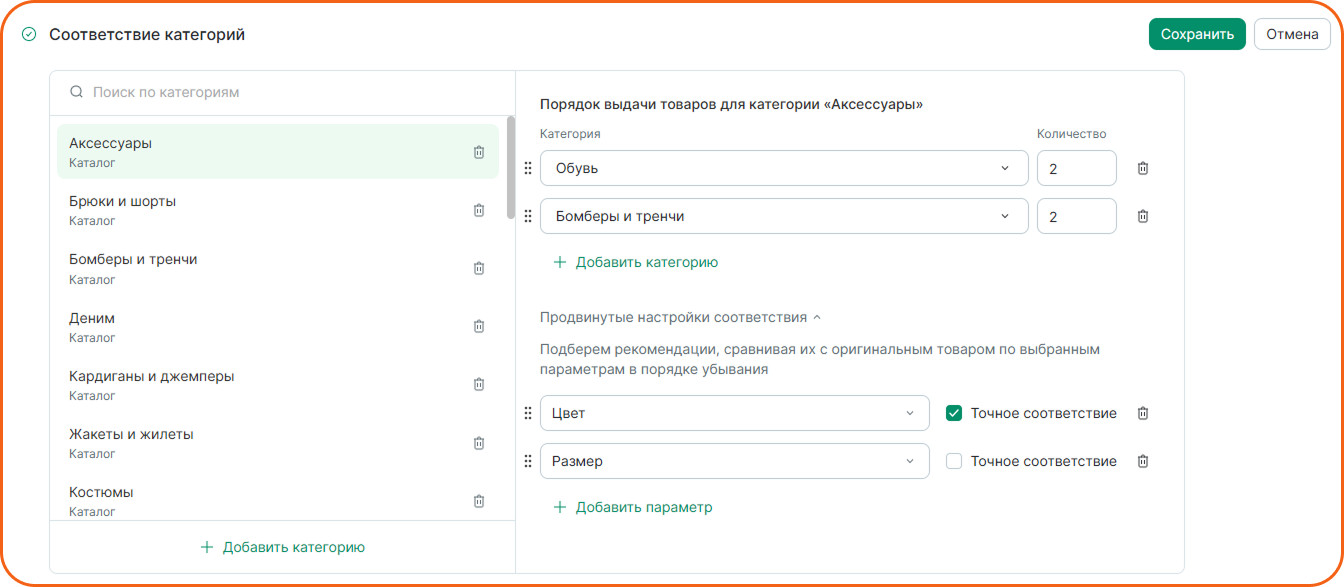Open the Цвет parameter dropdown
This screenshot has width=1344, height=587.
coord(735,413)
